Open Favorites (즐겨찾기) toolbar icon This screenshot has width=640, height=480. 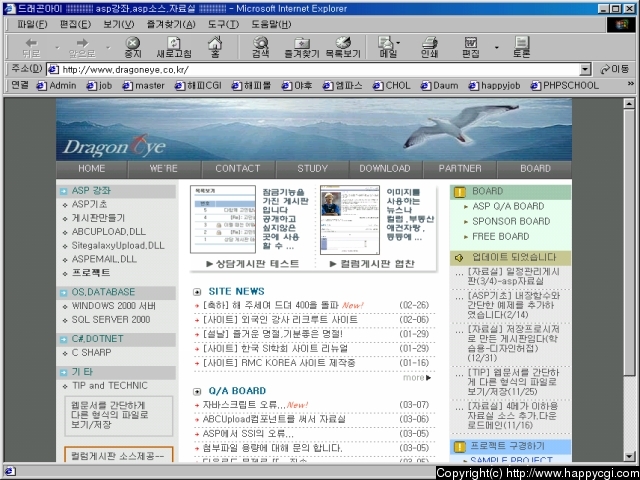click(x=302, y=47)
